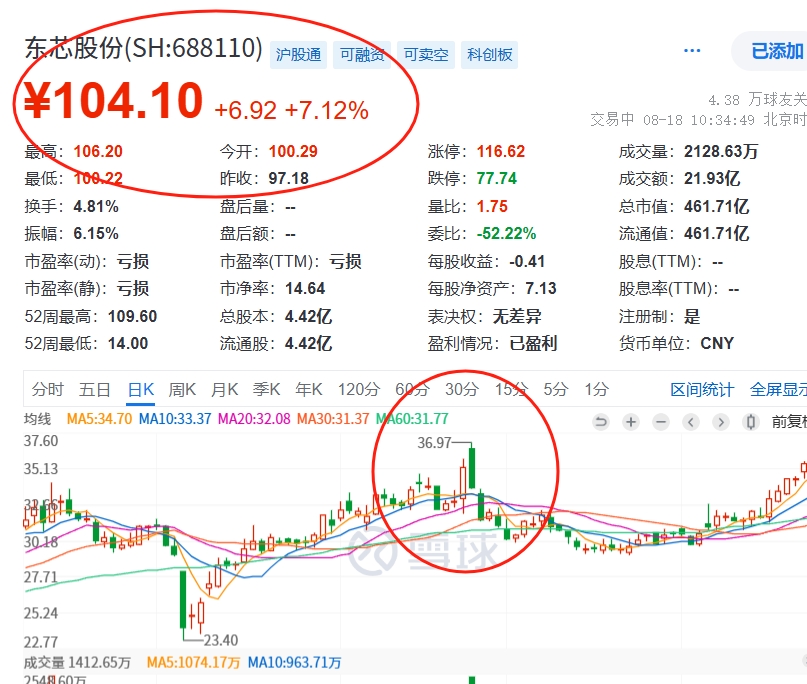Click the volume MA10:963.71万 label

point(294,662)
